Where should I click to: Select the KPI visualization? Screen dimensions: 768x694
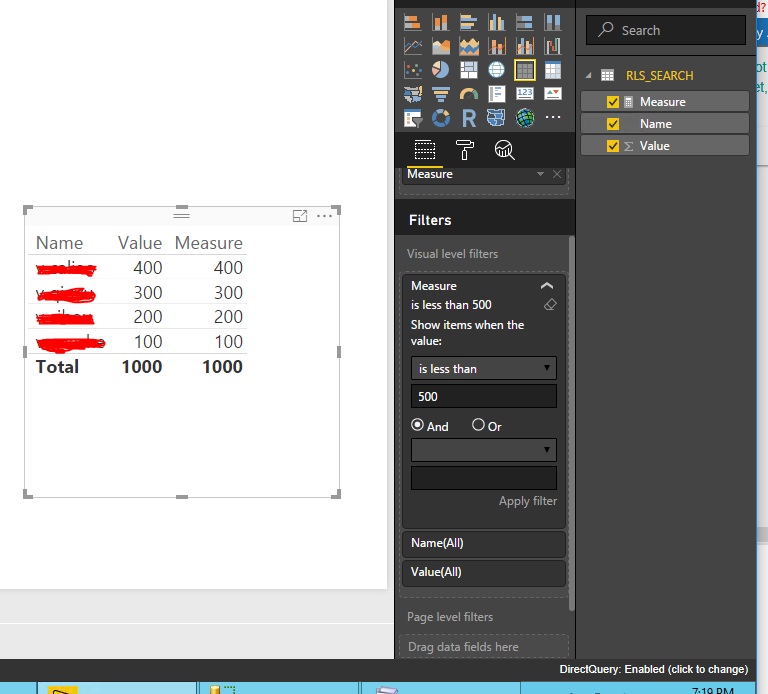[x=553, y=94]
